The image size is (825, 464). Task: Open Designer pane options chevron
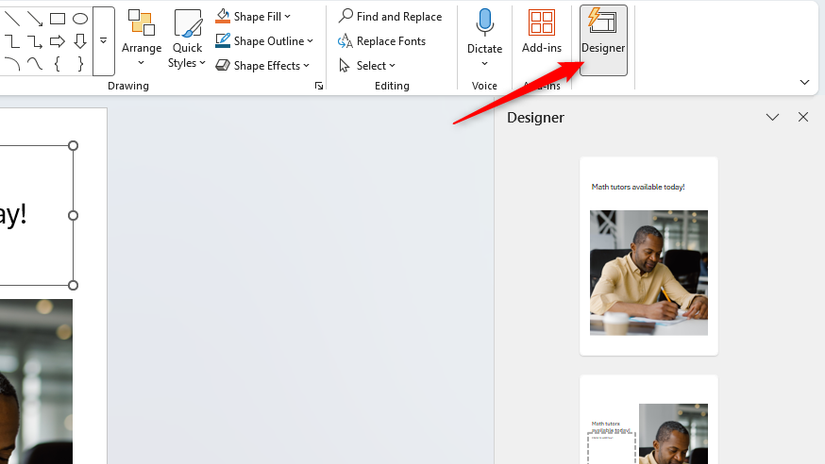pos(772,117)
